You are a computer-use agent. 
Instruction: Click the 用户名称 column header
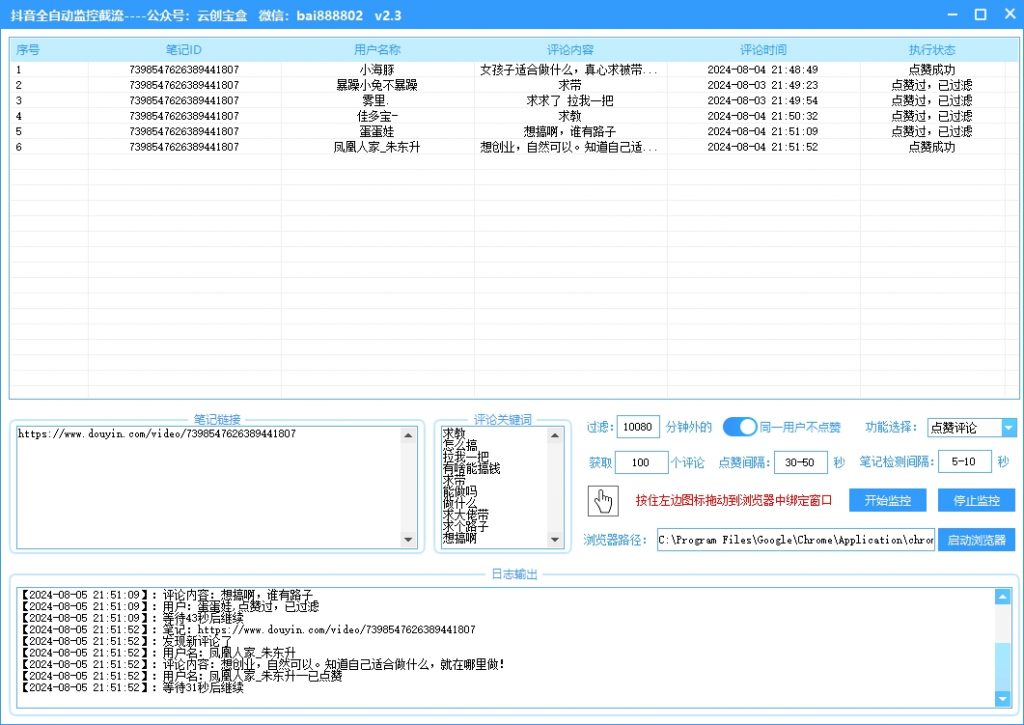click(377, 50)
